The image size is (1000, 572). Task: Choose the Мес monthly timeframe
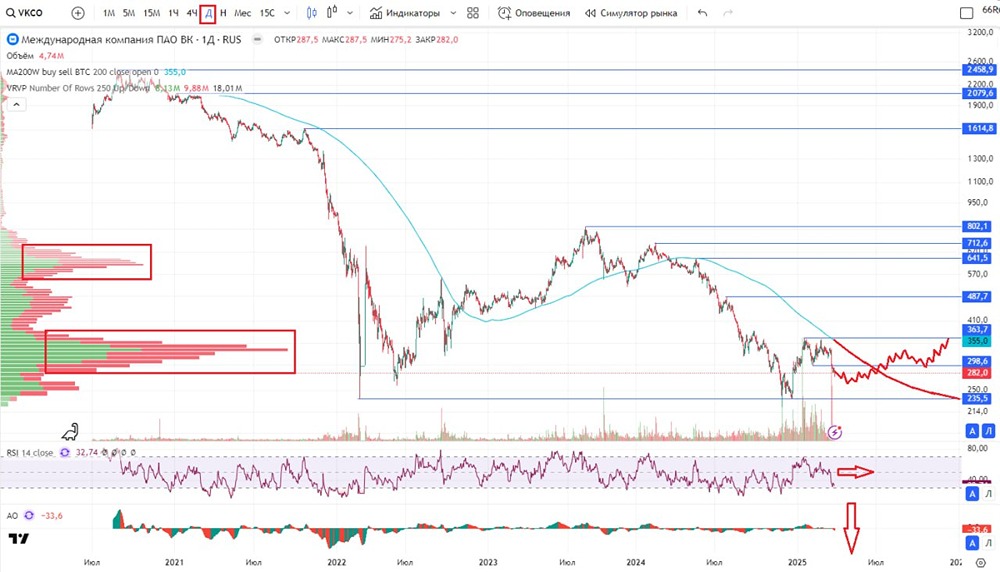pyautogui.click(x=242, y=13)
